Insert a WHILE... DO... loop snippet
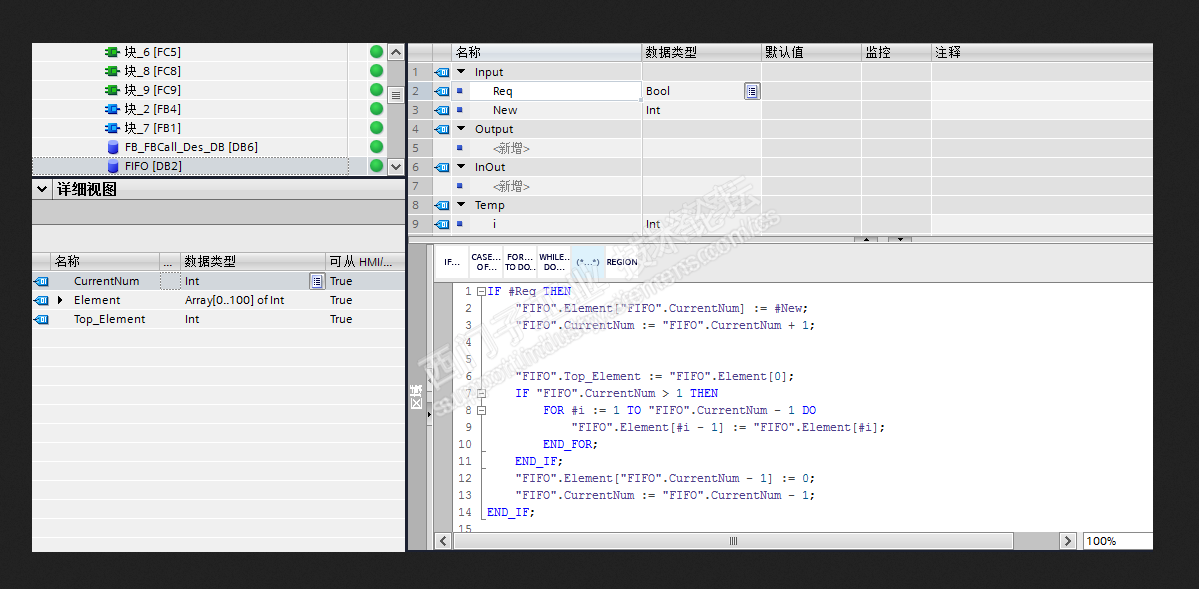The image size is (1199, 589). (554, 262)
